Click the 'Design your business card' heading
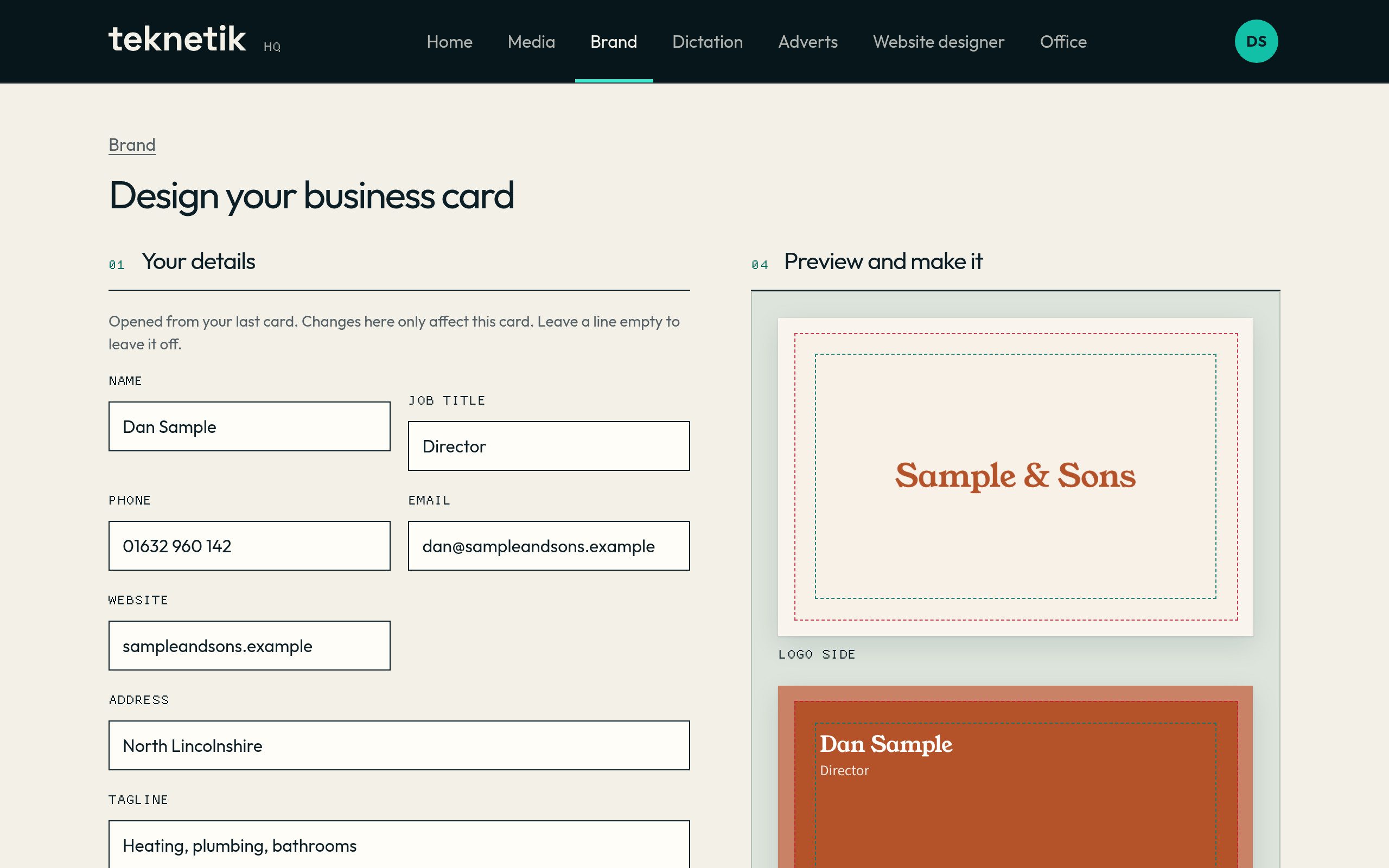Viewport: 1389px width, 868px height. tap(311, 195)
